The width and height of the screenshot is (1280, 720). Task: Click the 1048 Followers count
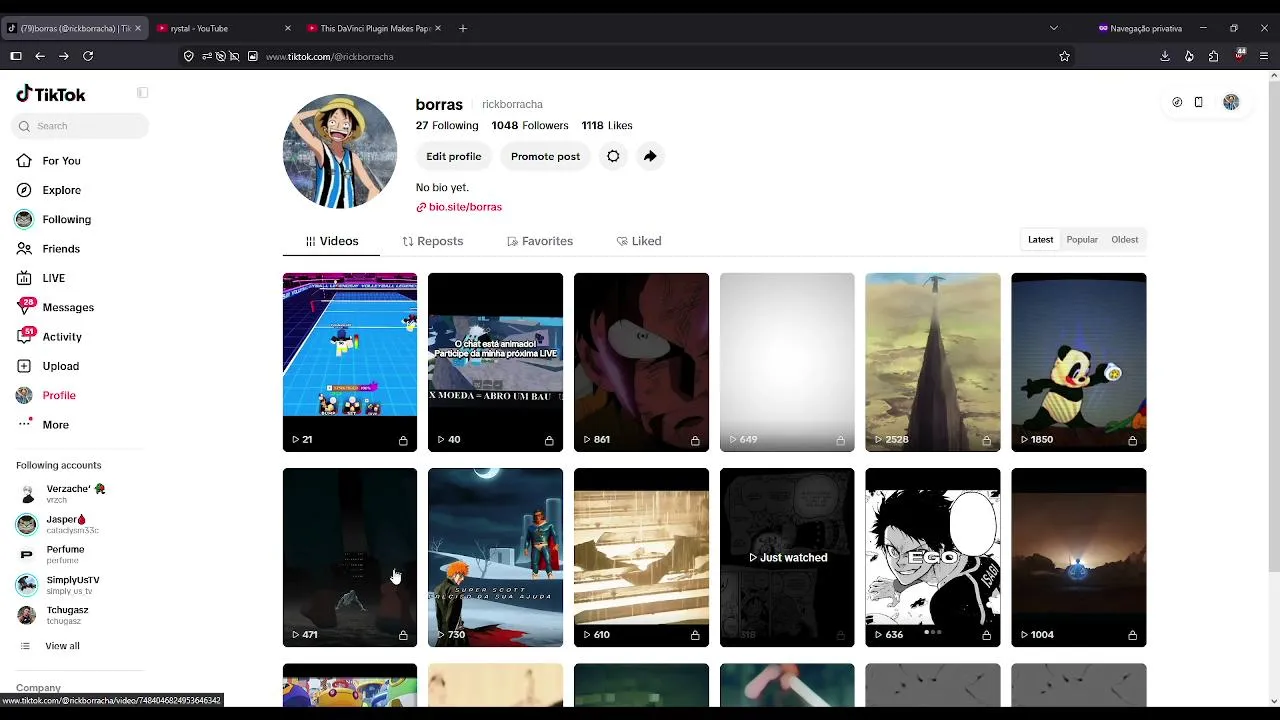530,126
